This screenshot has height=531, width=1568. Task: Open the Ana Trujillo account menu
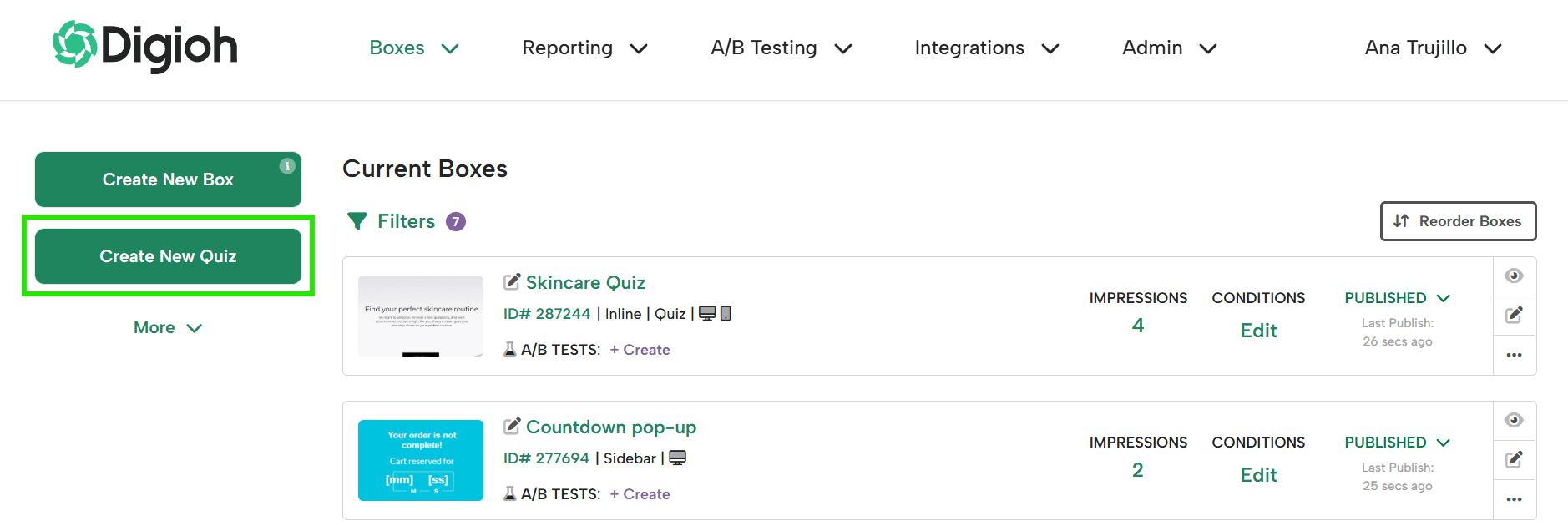1433,48
